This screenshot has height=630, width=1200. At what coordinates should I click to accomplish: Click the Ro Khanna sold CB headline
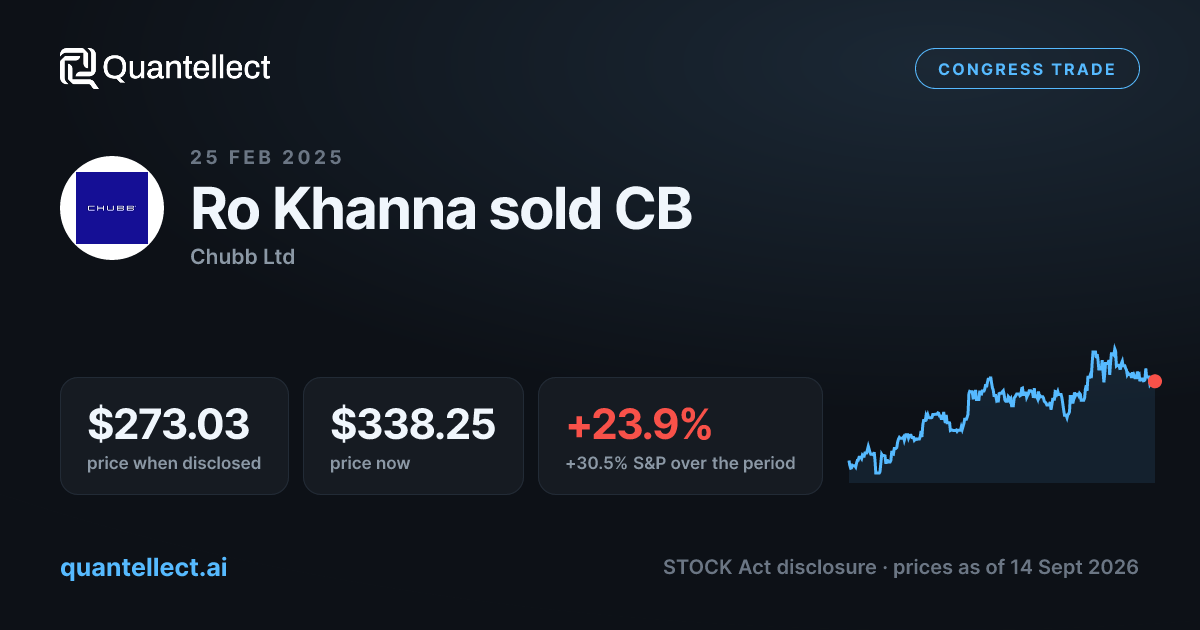coord(441,209)
